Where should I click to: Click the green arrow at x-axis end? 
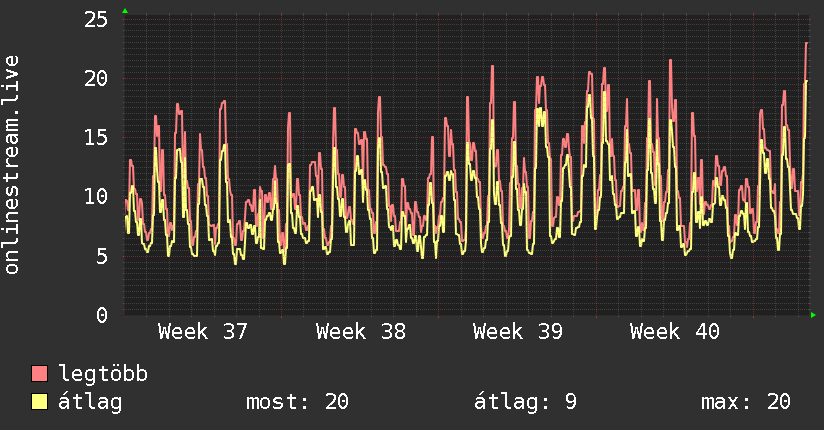point(813,315)
